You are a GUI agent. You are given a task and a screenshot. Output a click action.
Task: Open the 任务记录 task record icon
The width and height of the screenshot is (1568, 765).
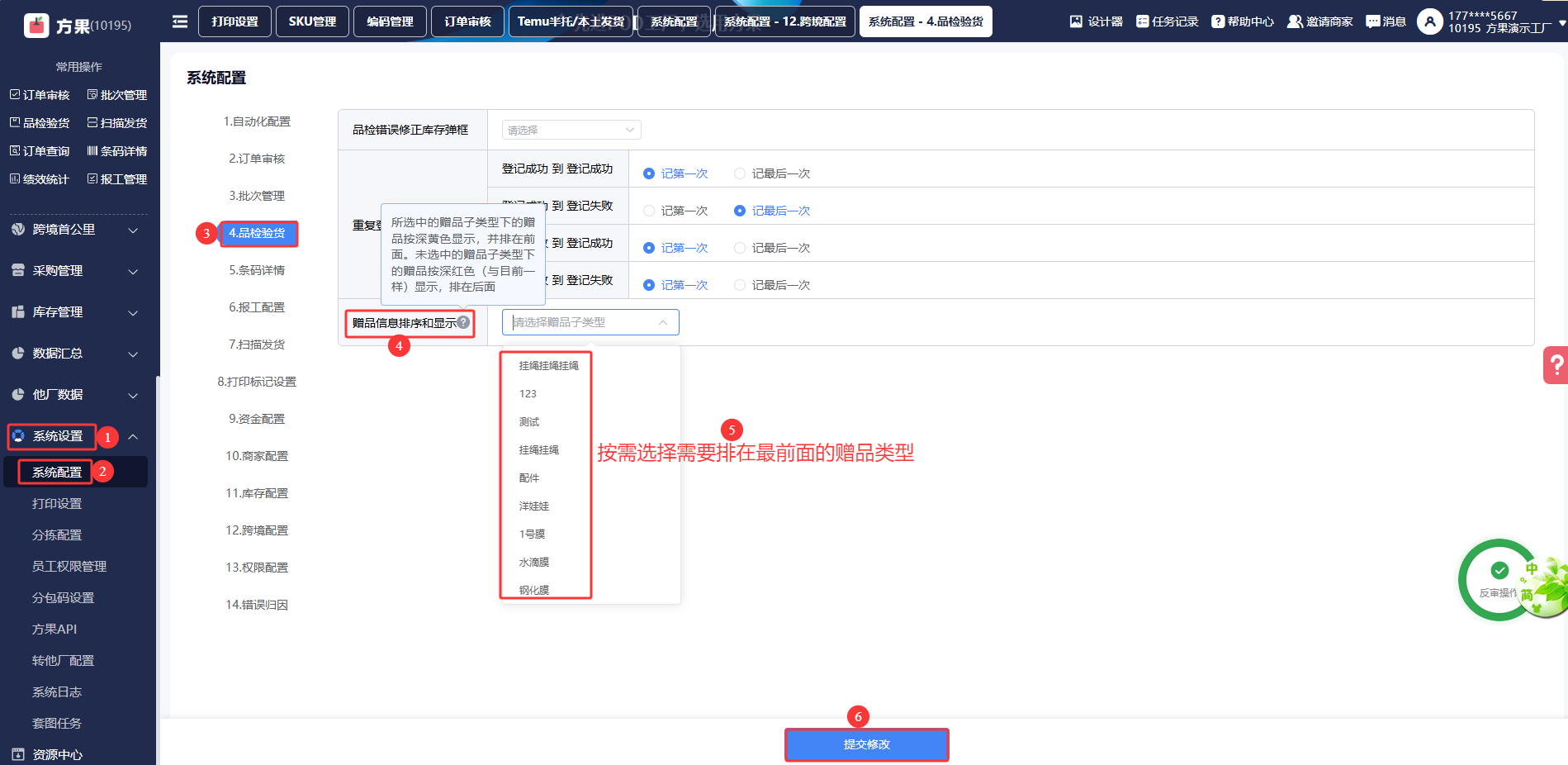coord(1142,21)
